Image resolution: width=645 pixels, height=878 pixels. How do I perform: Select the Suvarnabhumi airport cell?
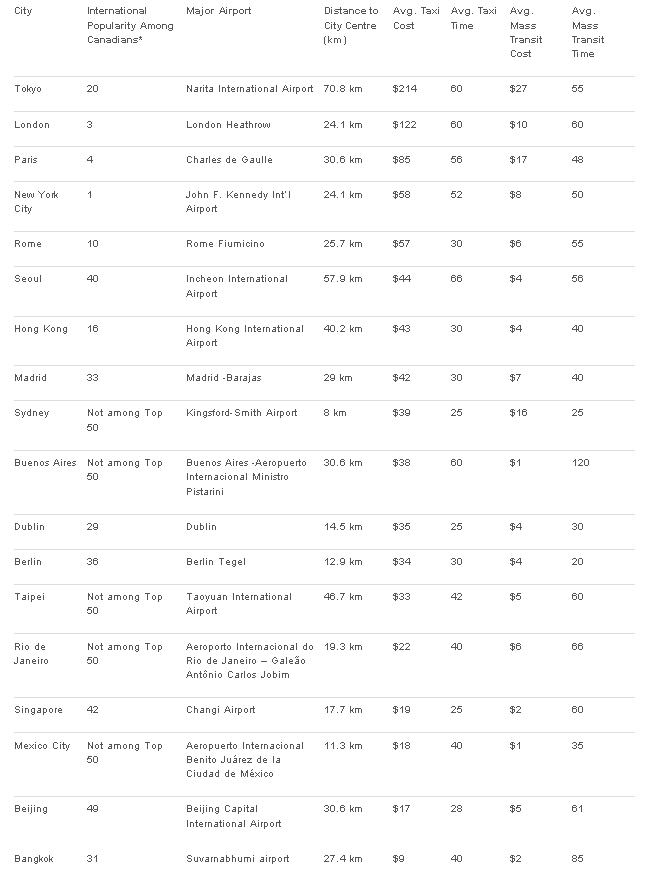[x=237, y=859]
